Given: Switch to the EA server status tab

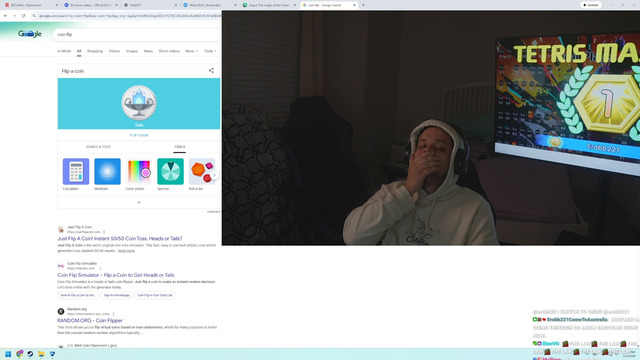Looking at the screenshot, I should tap(91, 5).
